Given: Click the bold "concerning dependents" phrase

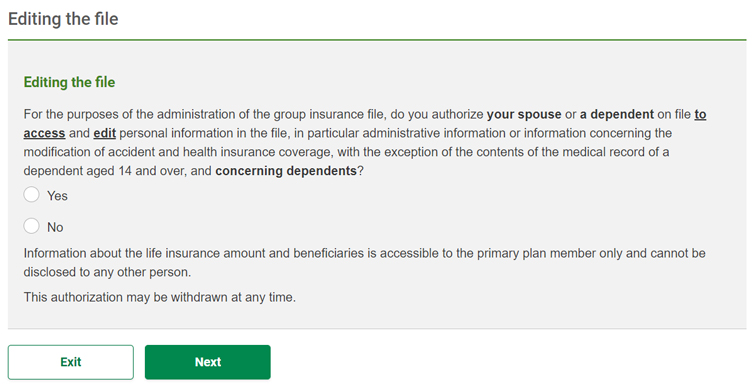Looking at the screenshot, I should pos(286,171).
